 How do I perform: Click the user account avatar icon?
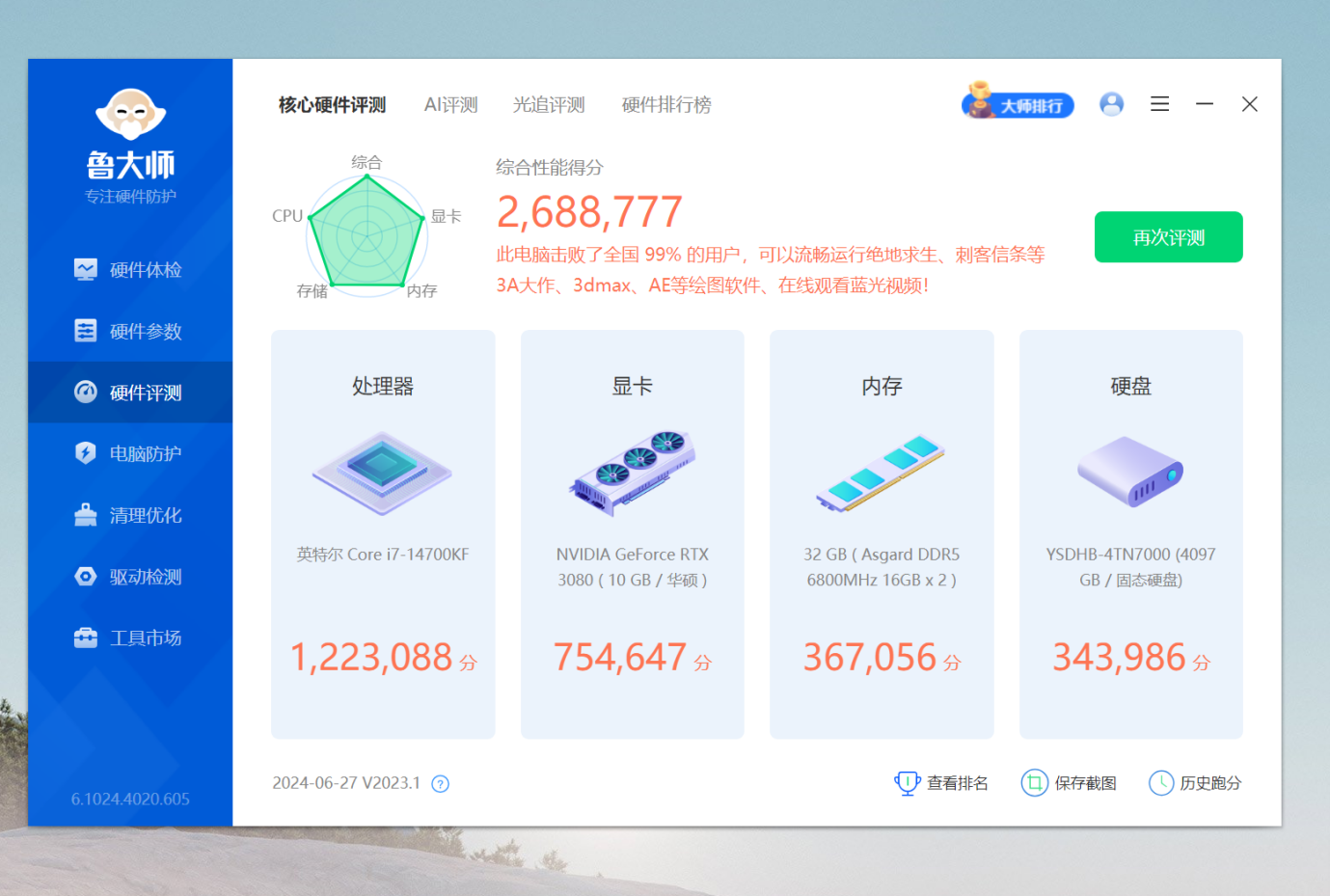click(1111, 104)
